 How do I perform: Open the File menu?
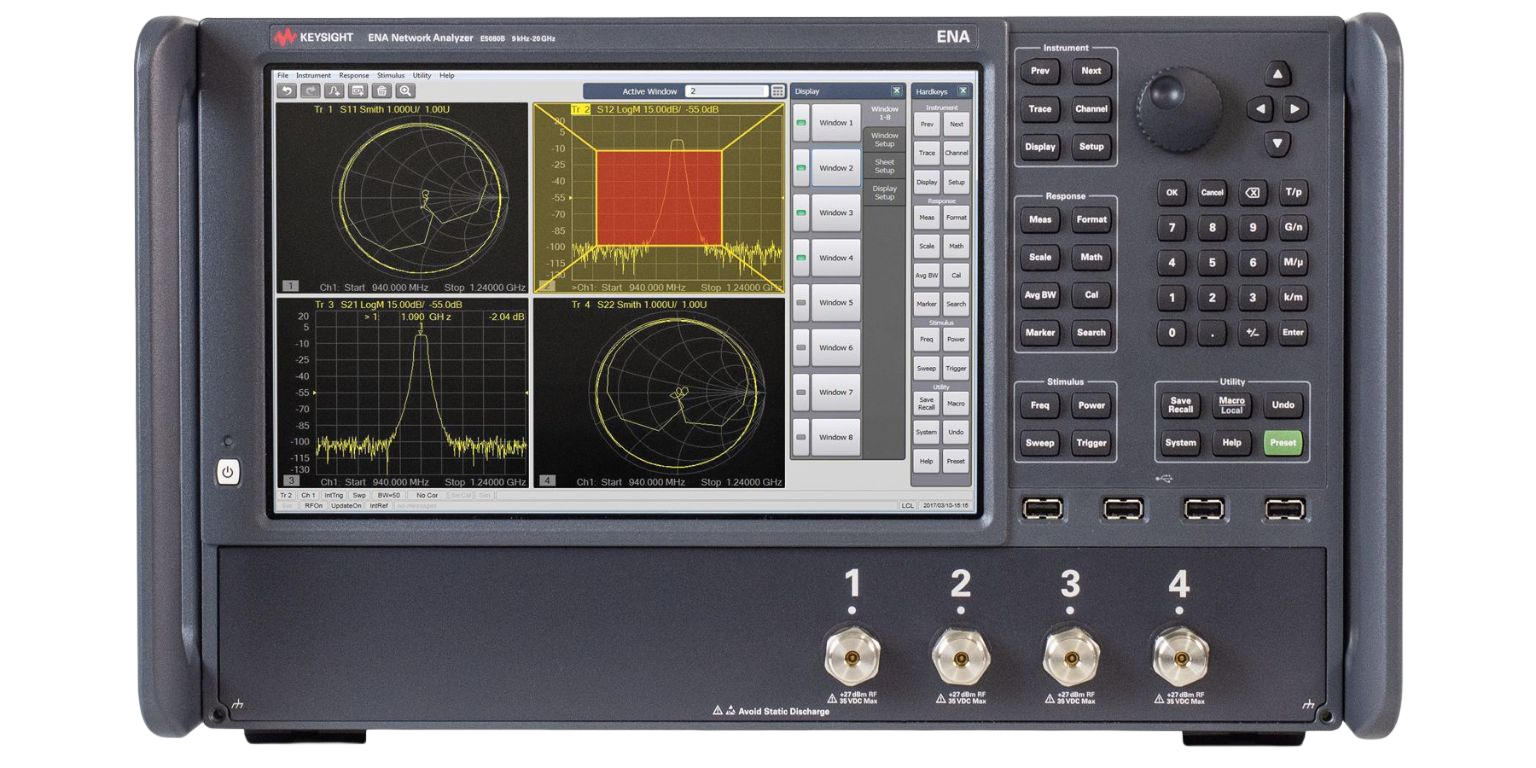(x=283, y=75)
